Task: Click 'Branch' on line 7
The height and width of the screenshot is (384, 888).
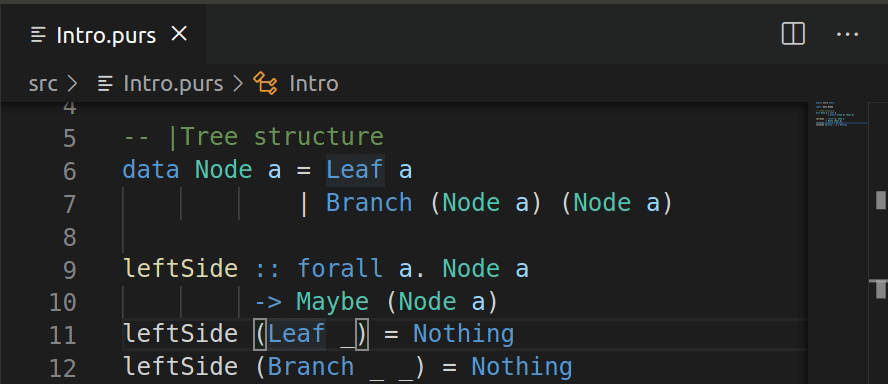Action: (x=369, y=203)
